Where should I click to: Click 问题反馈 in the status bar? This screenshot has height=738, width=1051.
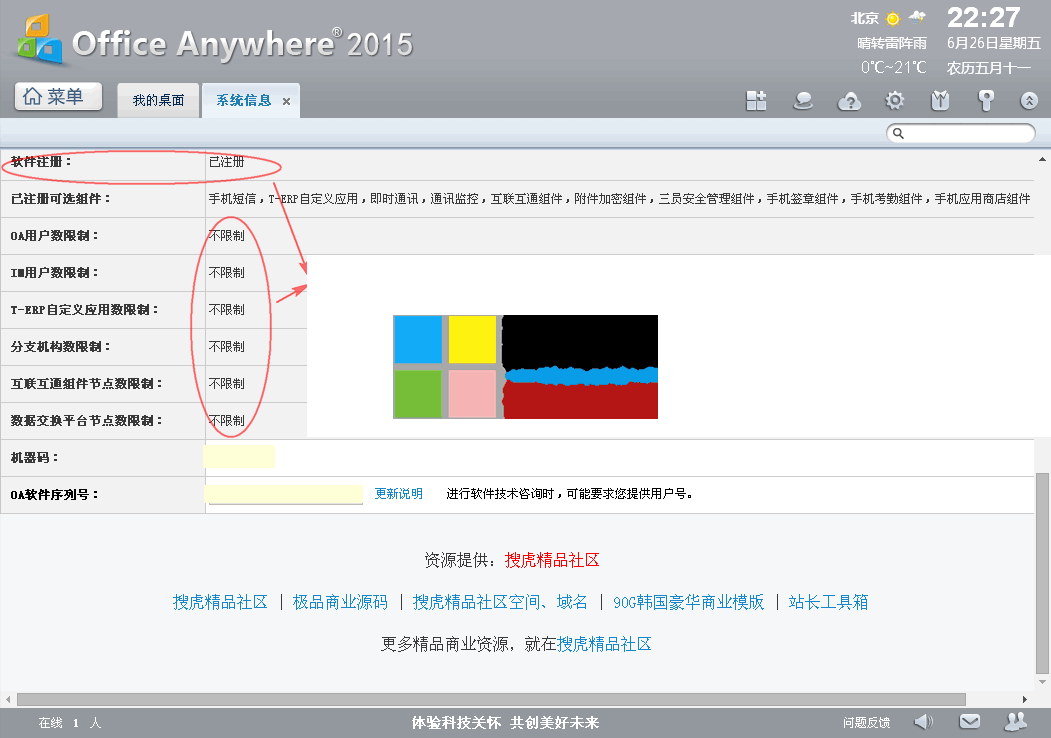(x=866, y=722)
